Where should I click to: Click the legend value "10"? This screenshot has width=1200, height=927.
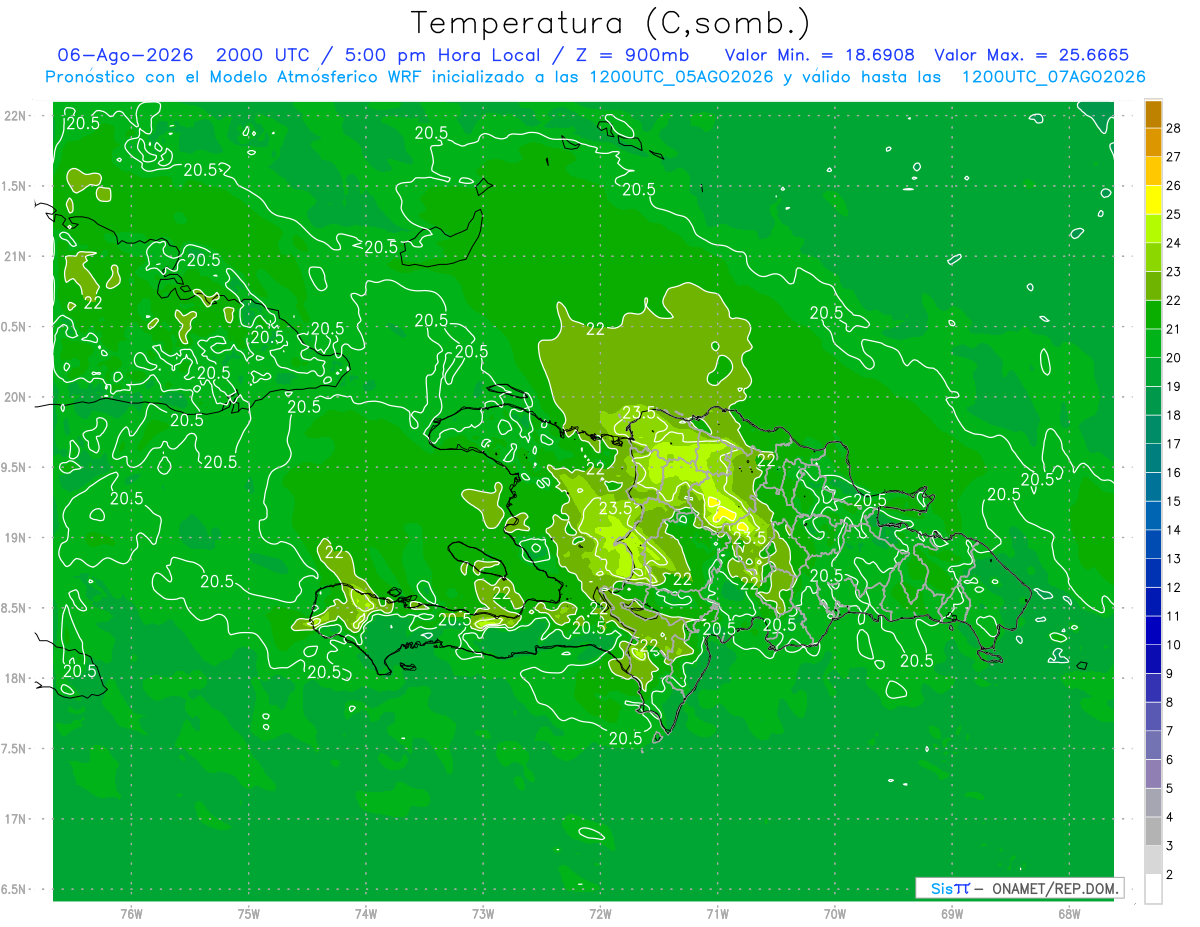pyautogui.click(x=1173, y=645)
